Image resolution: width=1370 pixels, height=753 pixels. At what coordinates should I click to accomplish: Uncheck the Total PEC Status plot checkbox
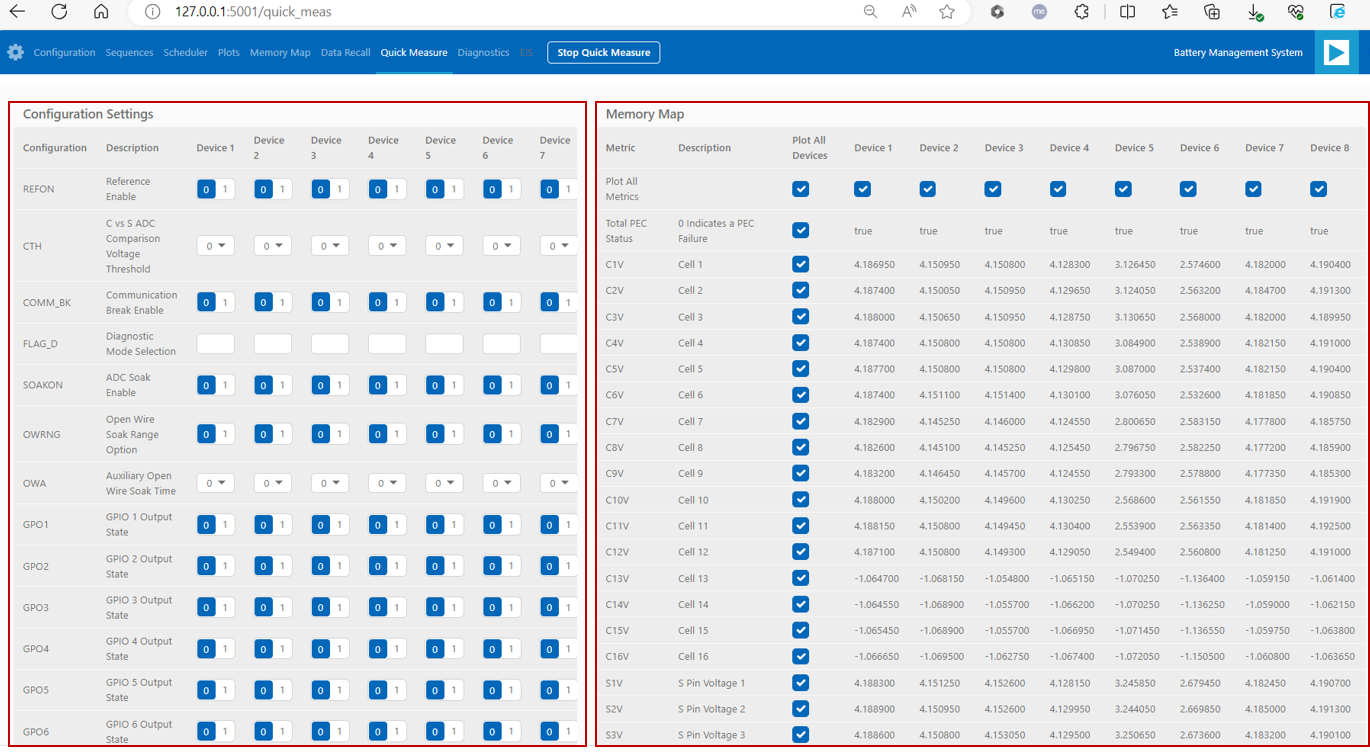click(x=800, y=230)
